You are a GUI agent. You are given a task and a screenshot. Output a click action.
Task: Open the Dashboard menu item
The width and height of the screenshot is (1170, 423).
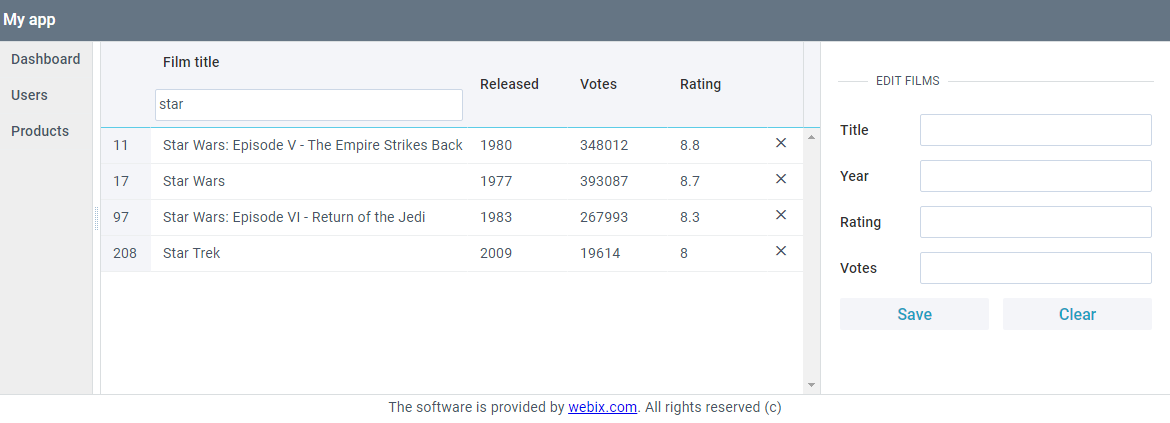tap(46, 59)
